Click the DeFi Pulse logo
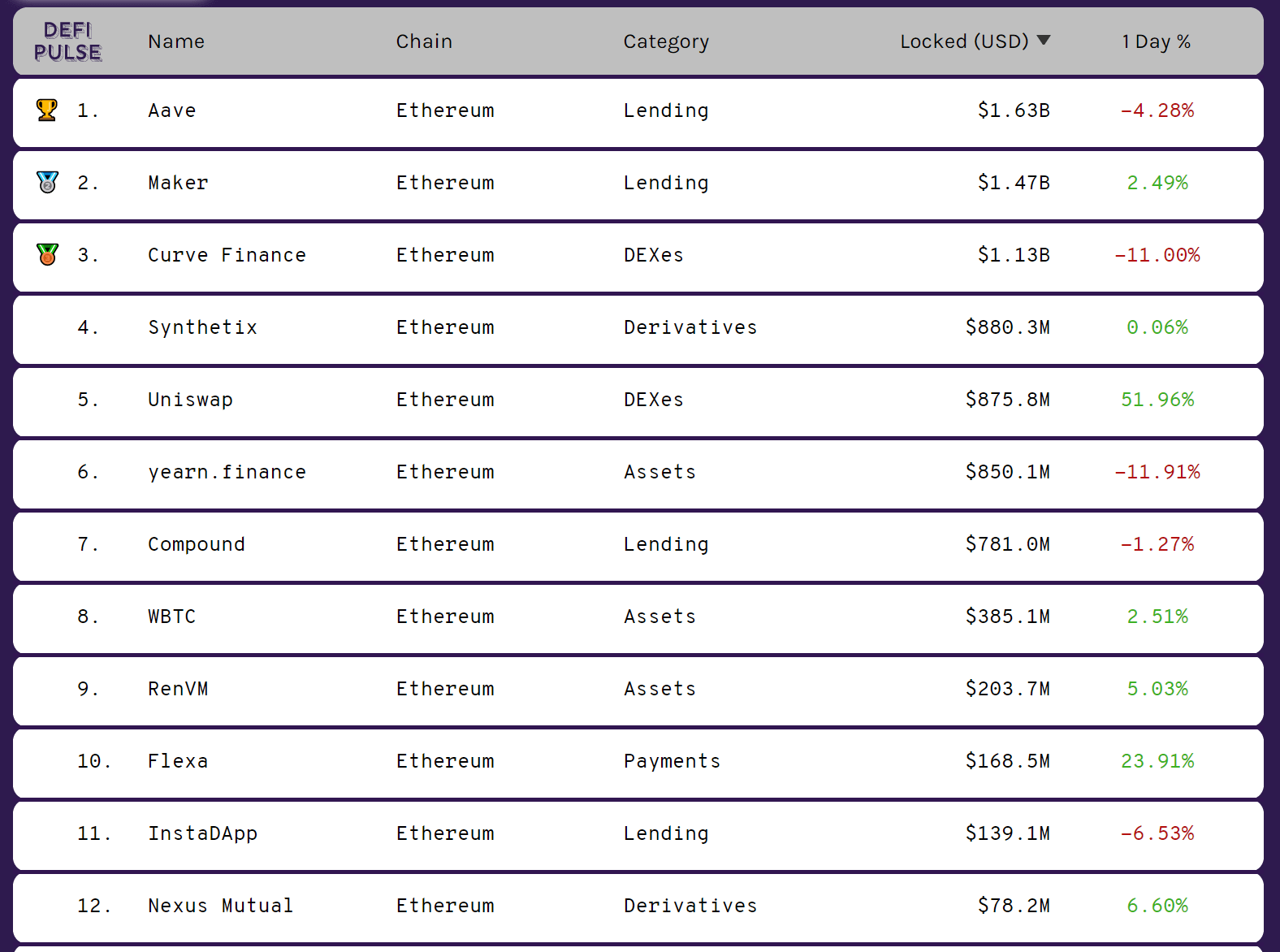1280x952 pixels. point(67,41)
